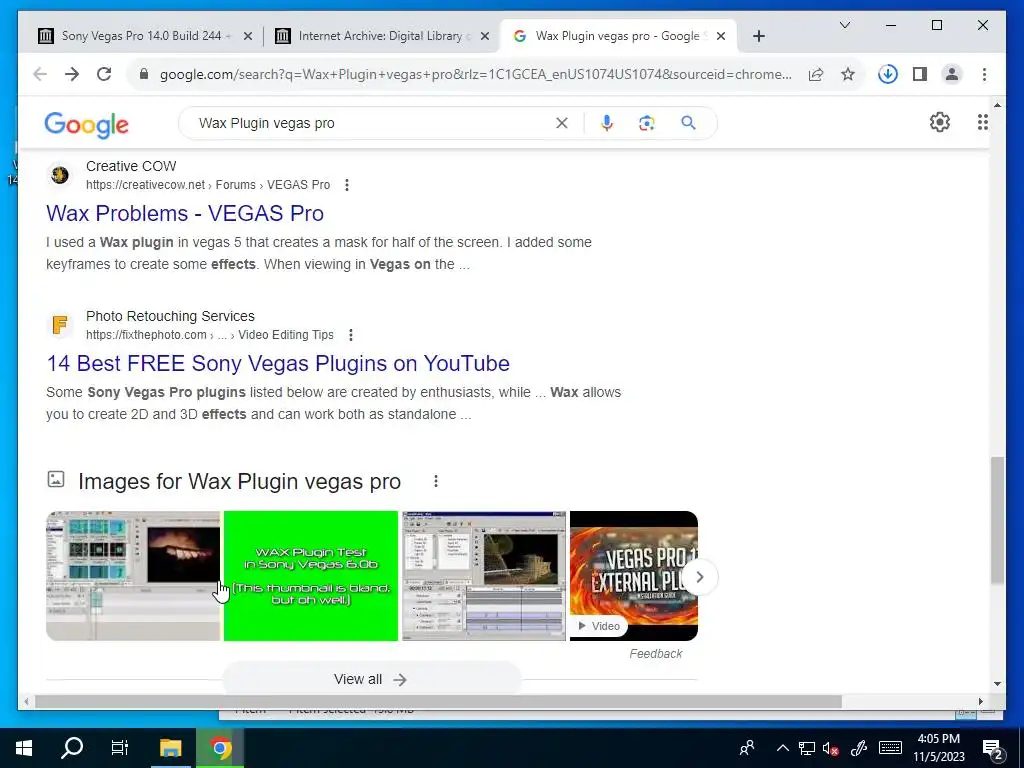Open more options for Creative COW result
Image resolution: width=1024 pixels, height=768 pixels.
coord(347,185)
